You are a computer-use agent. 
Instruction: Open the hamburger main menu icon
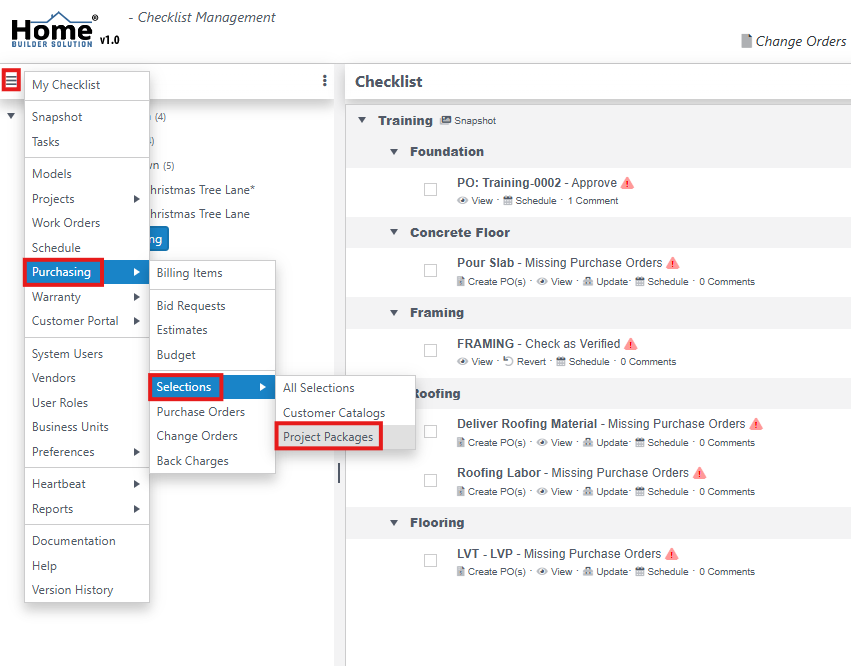pyautogui.click(x=11, y=80)
